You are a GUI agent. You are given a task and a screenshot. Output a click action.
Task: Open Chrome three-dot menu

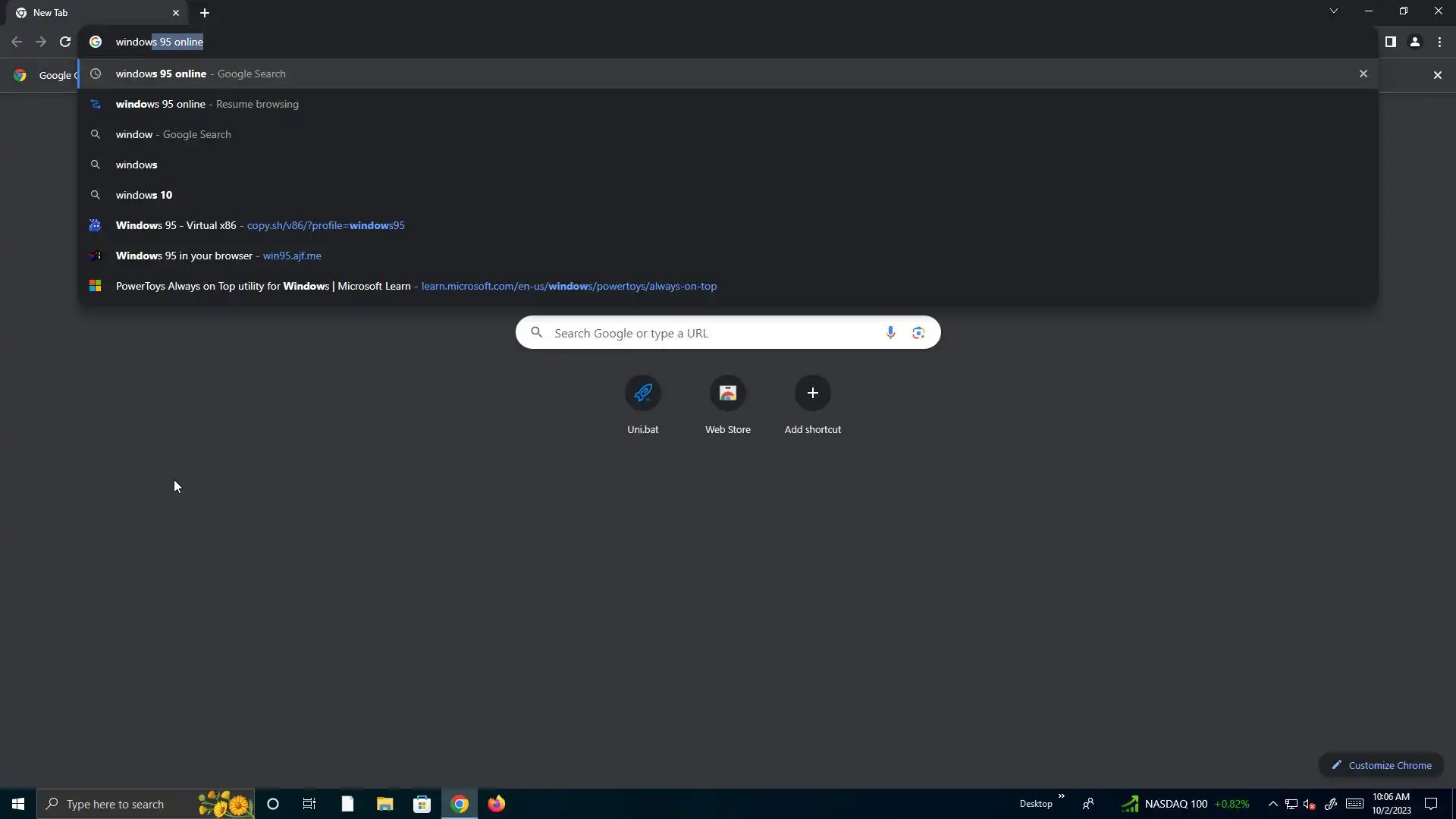coord(1439,42)
